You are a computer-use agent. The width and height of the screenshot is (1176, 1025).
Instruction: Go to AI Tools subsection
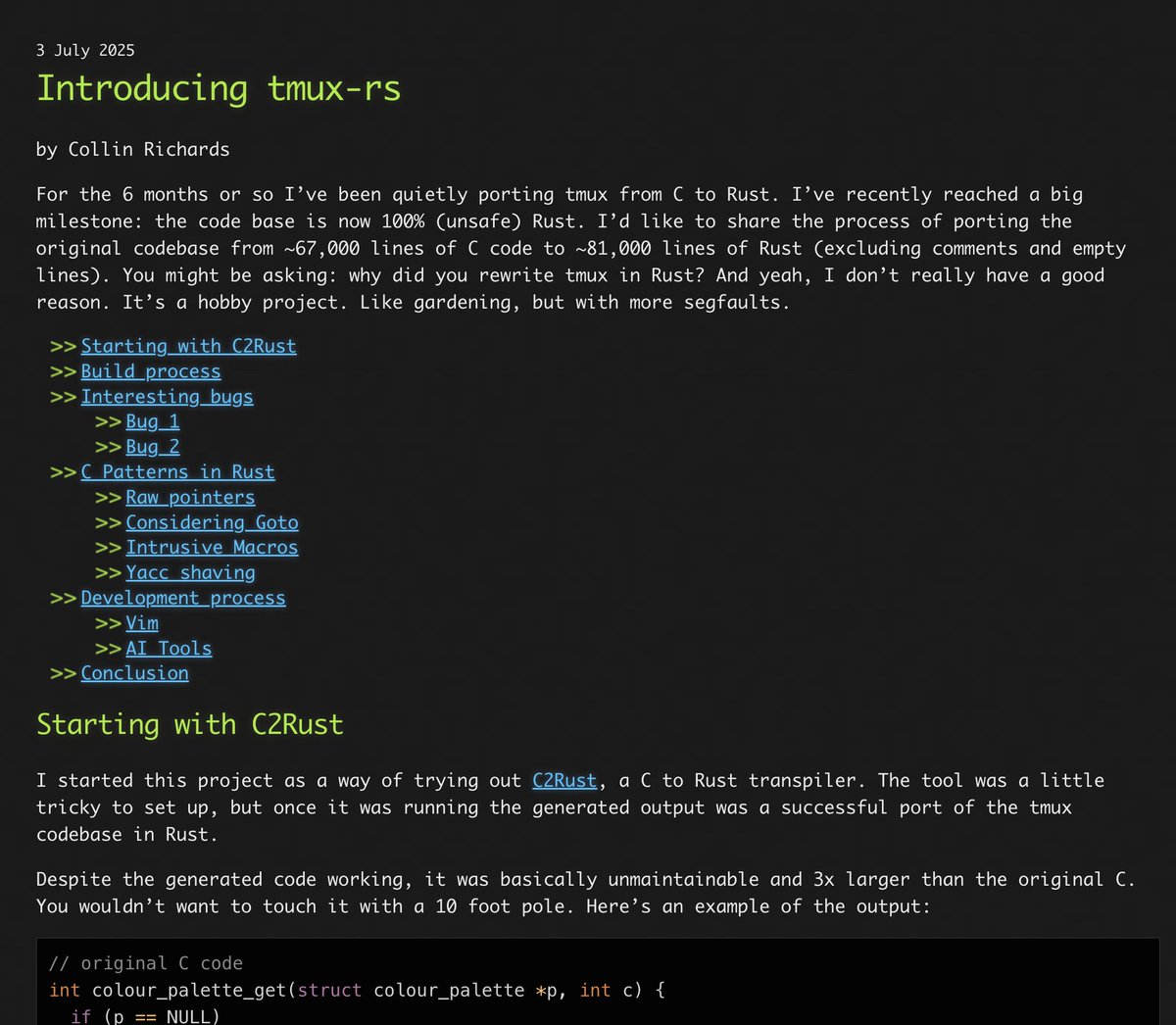pos(169,649)
